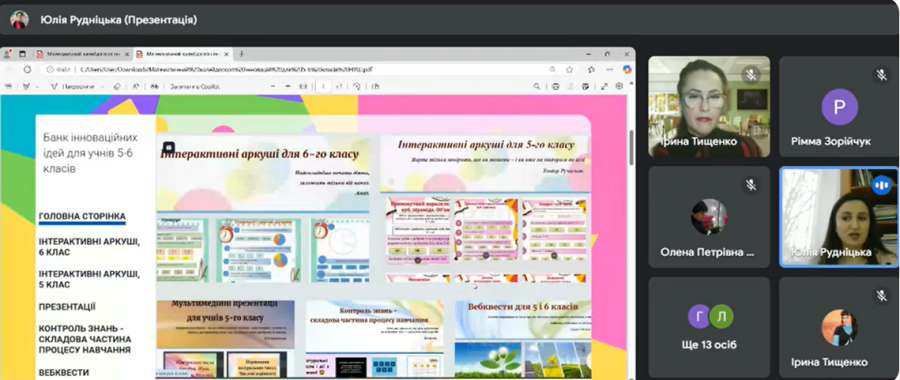Click the PDF search magnifier icon
The width and height of the screenshot is (900, 380).
point(537,87)
